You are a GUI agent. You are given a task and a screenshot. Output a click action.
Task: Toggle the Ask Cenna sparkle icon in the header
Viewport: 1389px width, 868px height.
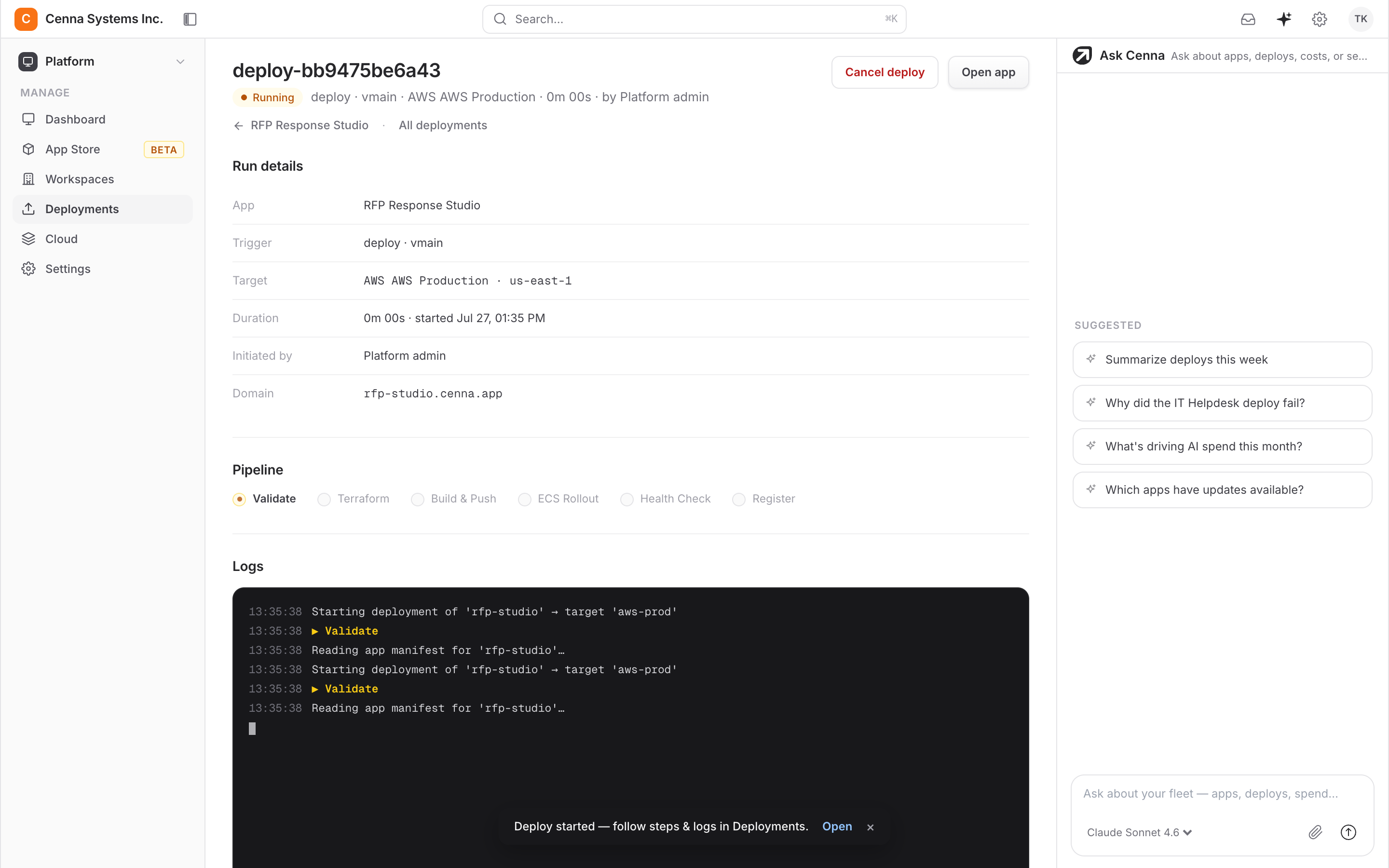click(1284, 19)
